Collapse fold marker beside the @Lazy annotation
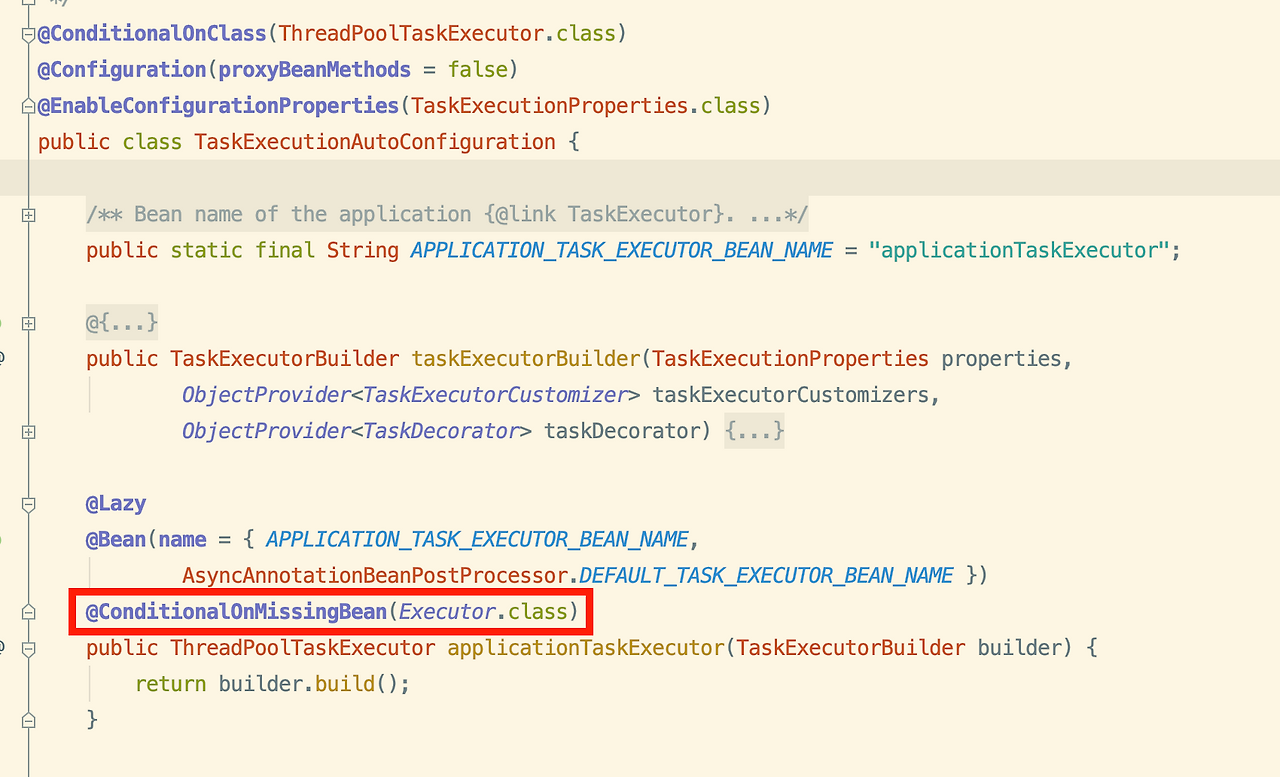The width and height of the screenshot is (1280, 777). pyautogui.click(x=28, y=505)
